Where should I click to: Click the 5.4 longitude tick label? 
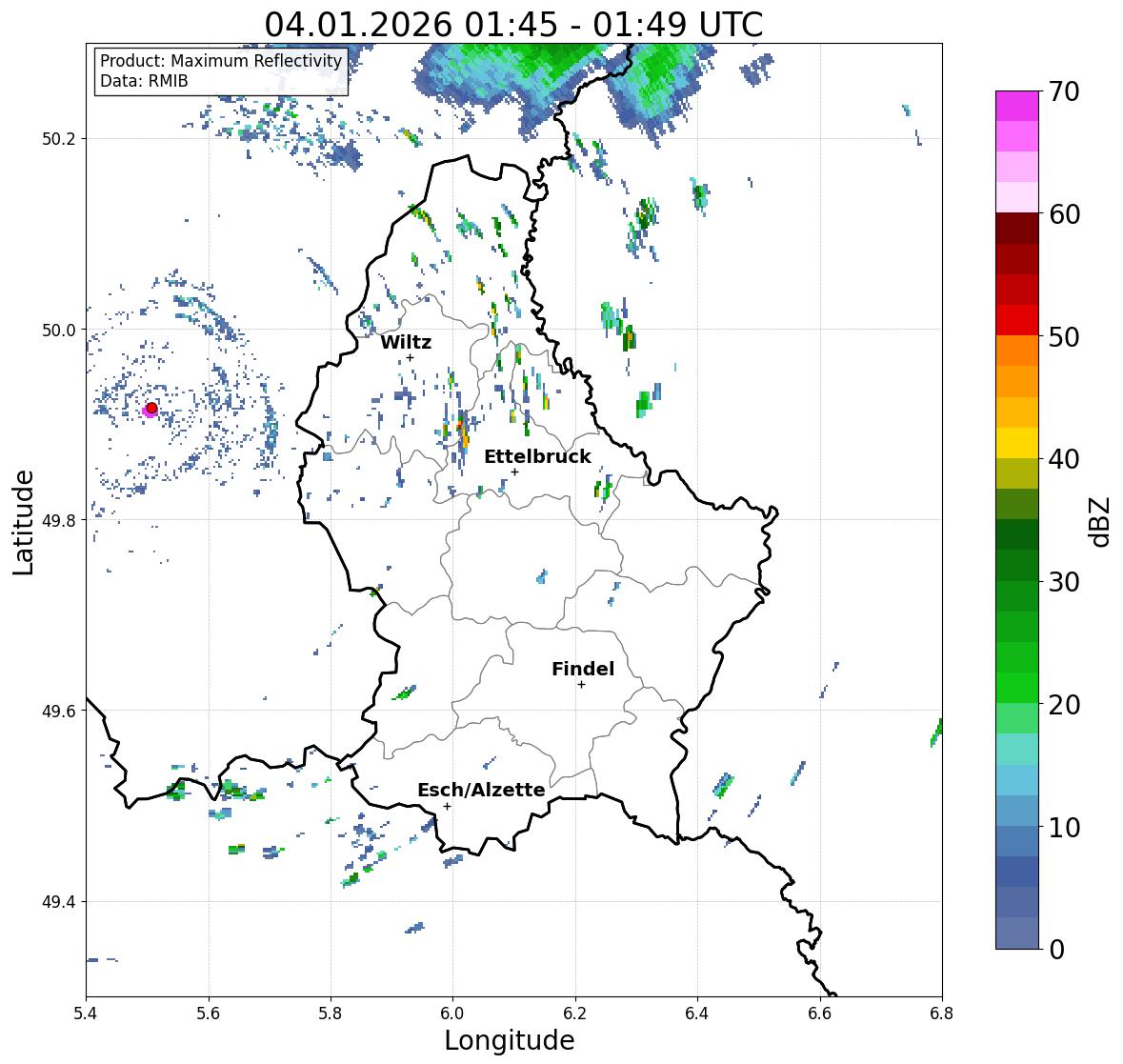pyautogui.click(x=86, y=1014)
